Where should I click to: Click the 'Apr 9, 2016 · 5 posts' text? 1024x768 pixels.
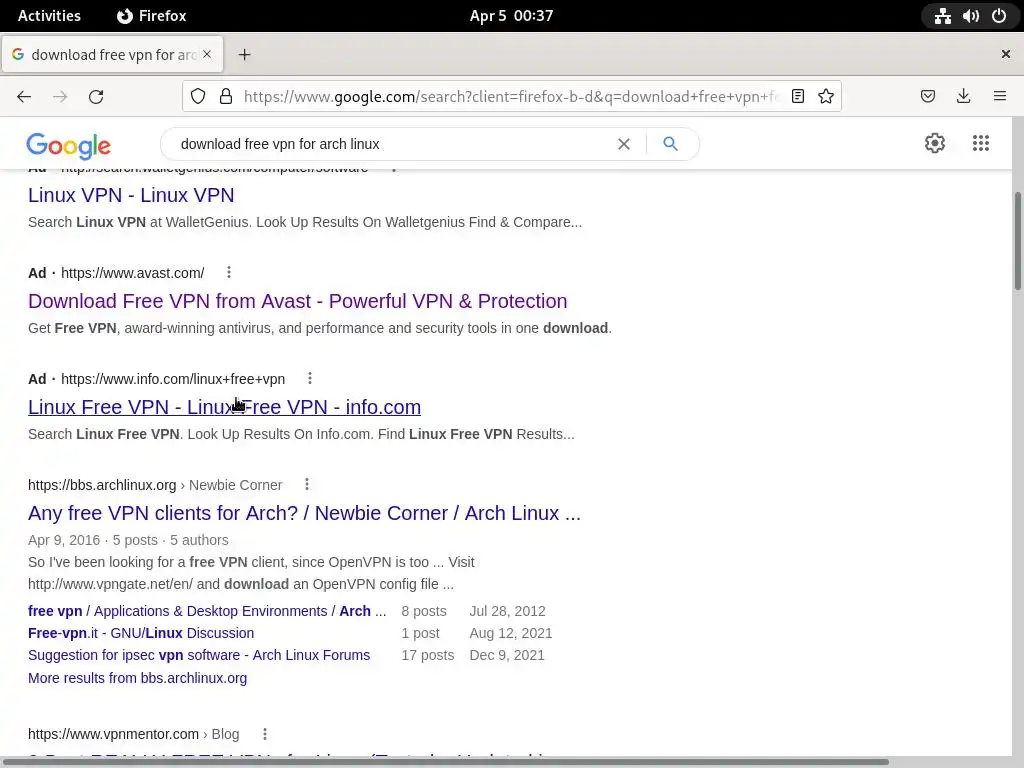pyautogui.click(x=93, y=540)
